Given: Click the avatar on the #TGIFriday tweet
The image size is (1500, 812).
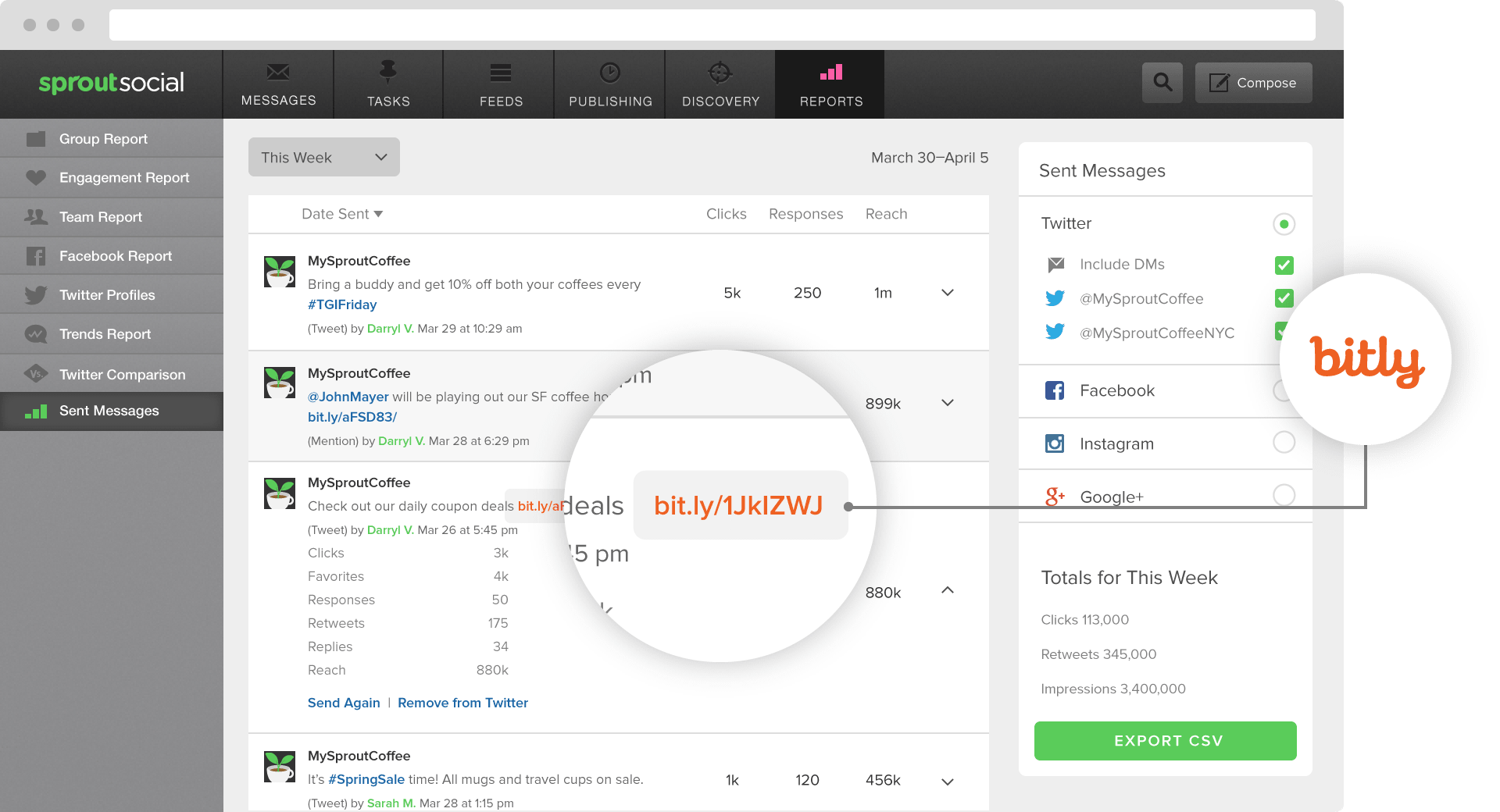Looking at the screenshot, I should [280, 272].
